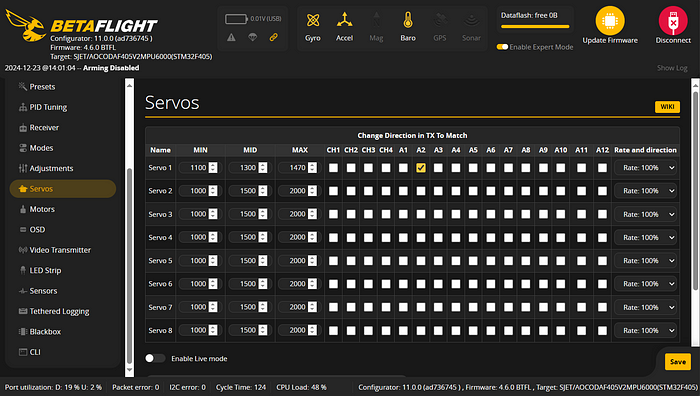
Task: Uncheck Servo 1 A2 checkbox
Action: (x=421, y=168)
